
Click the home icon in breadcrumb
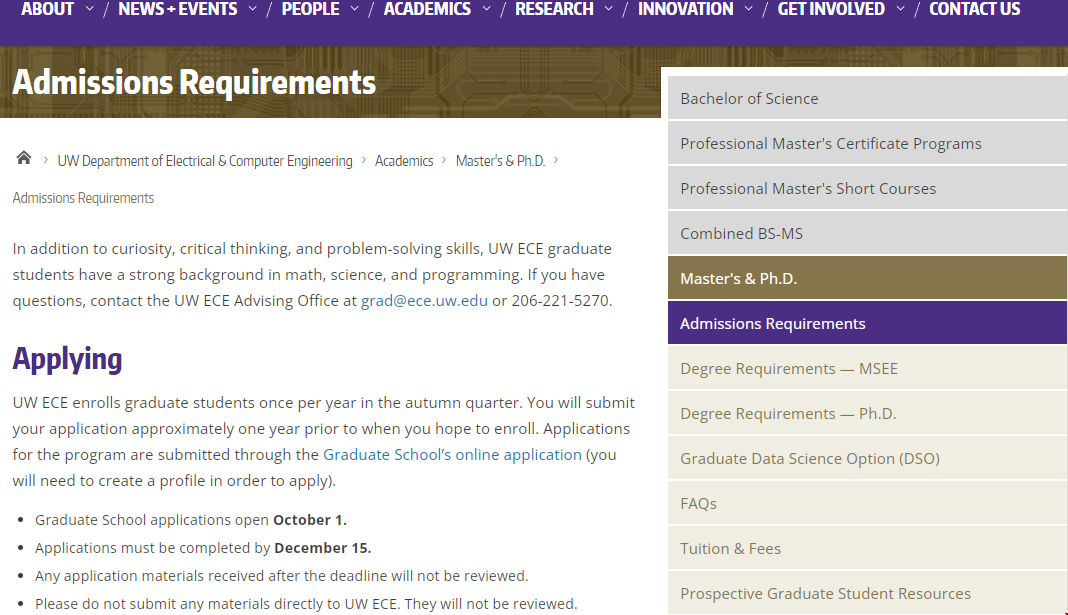click(24, 159)
